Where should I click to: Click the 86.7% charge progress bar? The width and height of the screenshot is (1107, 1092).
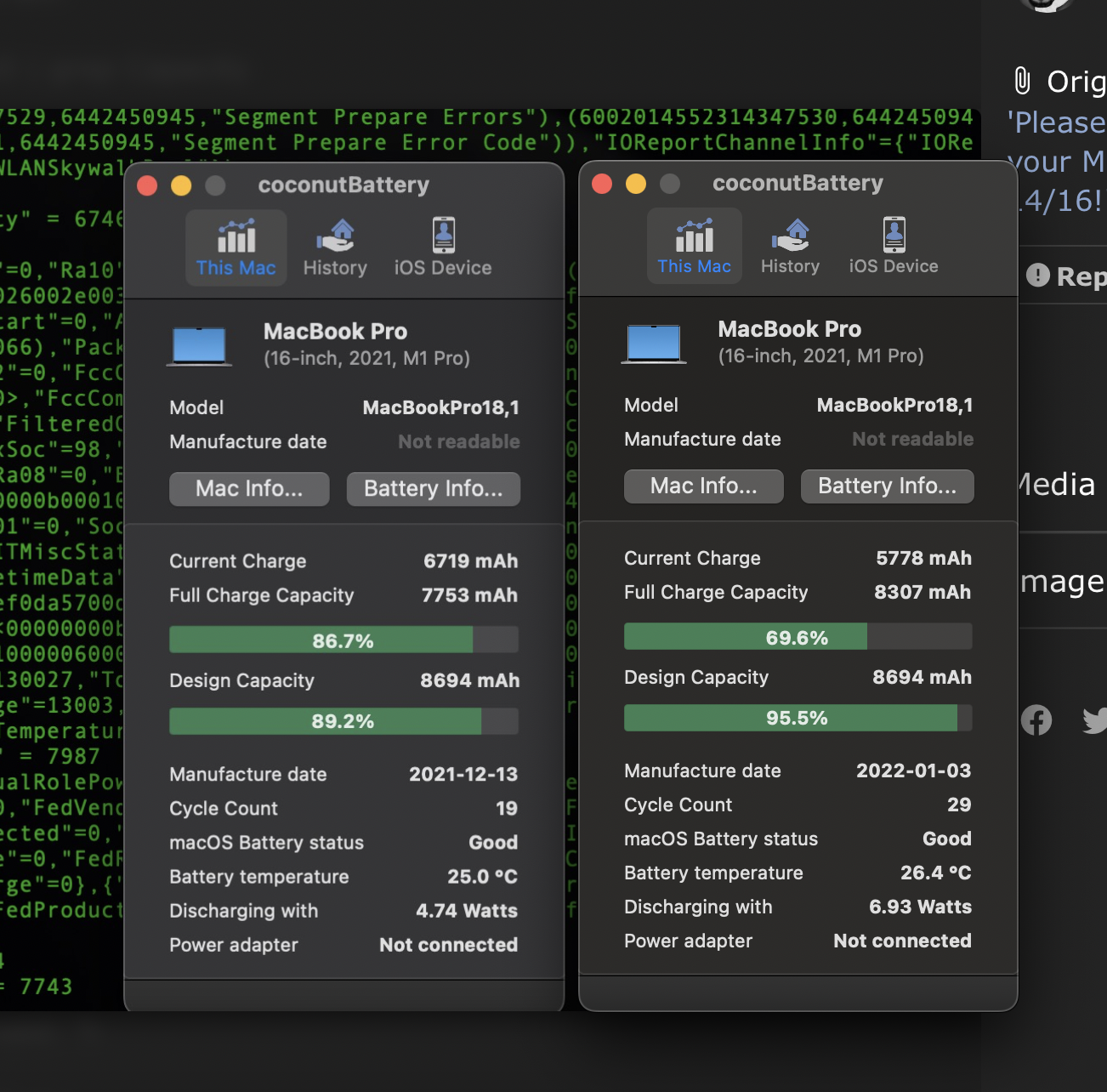(343, 640)
